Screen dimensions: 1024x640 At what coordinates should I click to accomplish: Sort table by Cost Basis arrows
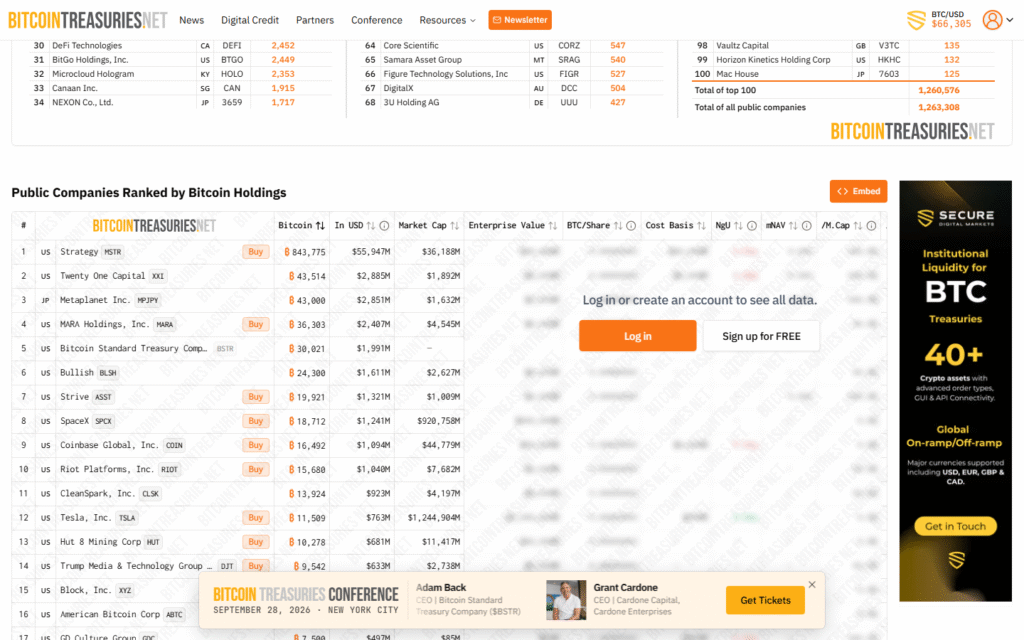pyautogui.click(x=701, y=225)
